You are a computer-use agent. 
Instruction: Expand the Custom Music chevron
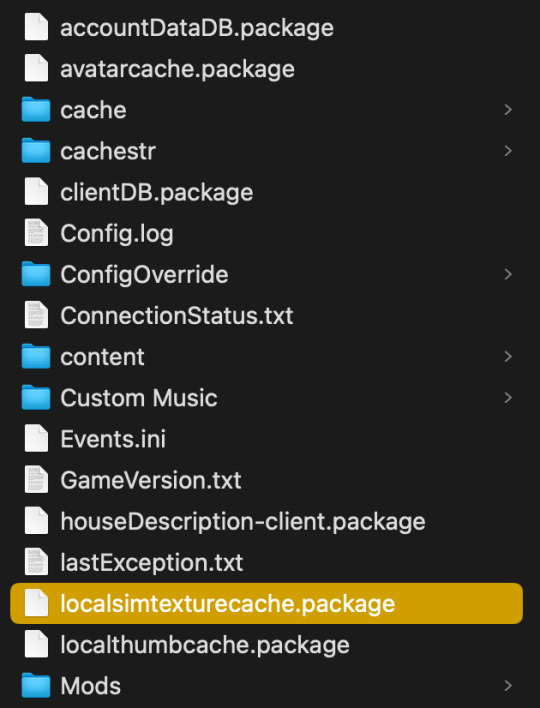(x=508, y=397)
